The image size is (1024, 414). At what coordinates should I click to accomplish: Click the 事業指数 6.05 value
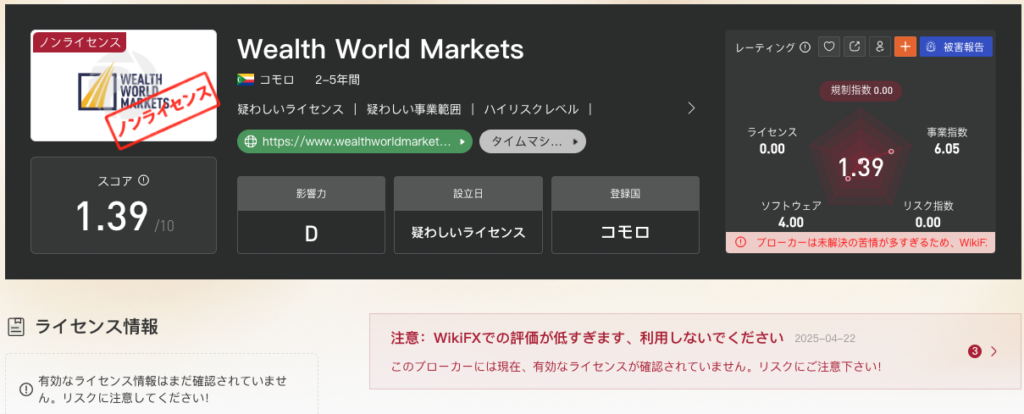(947, 149)
